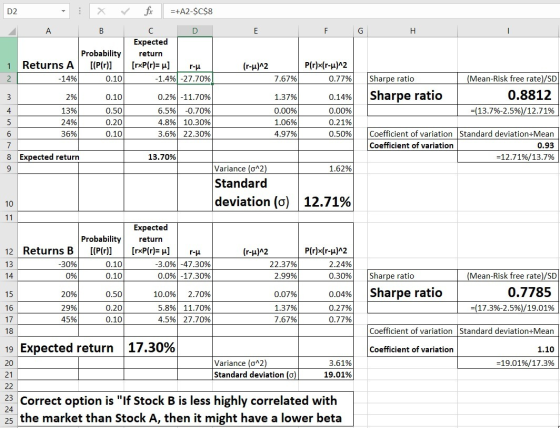The width and height of the screenshot is (560, 428).
Task: Click the cell '=19.01%/17.3%'
Action: [508, 363]
